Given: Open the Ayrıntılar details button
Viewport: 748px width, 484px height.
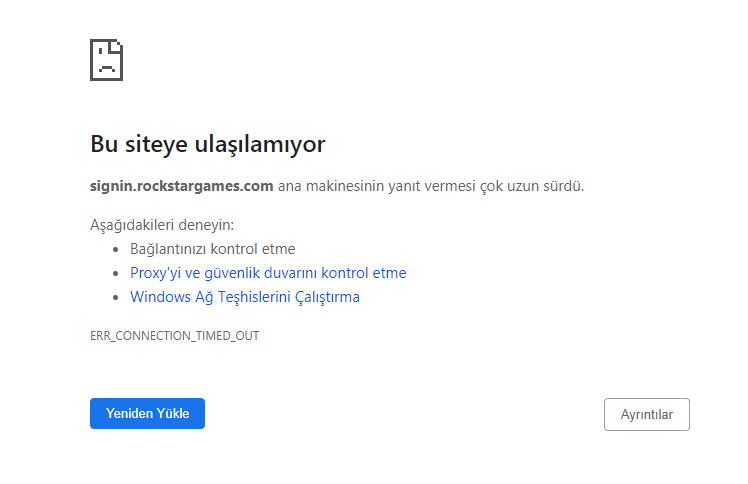Looking at the screenshot, I should 647,414.
